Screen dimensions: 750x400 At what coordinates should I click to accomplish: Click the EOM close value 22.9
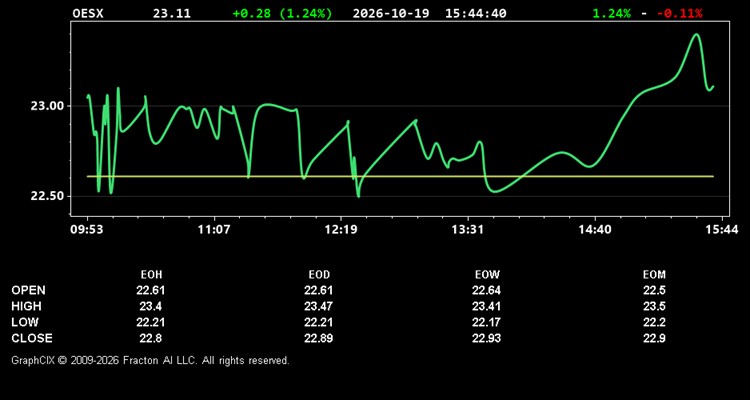click(654, 338)
